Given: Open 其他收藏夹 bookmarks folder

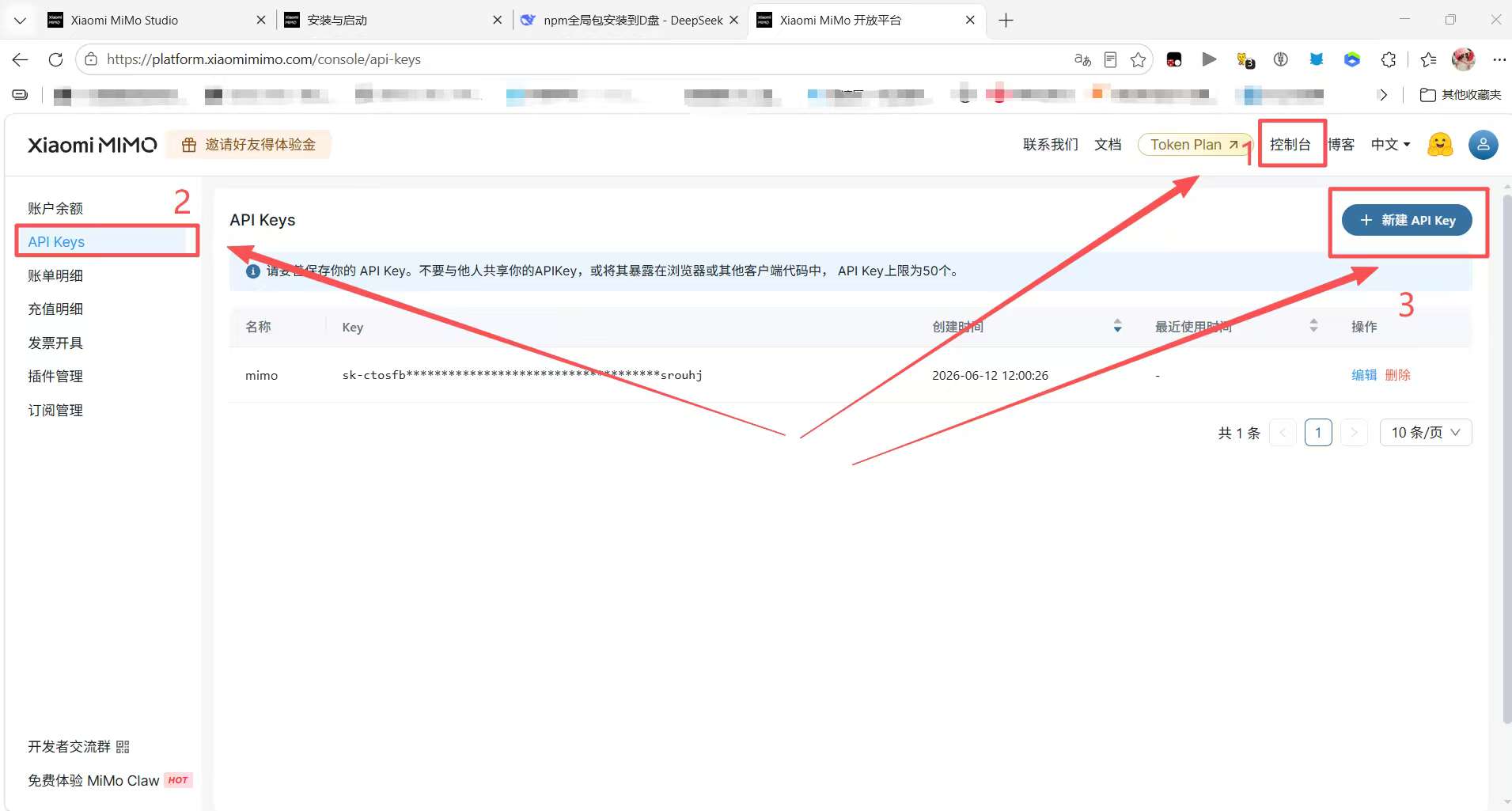Looking at the screenshot, I should (x=1461, y=95).
